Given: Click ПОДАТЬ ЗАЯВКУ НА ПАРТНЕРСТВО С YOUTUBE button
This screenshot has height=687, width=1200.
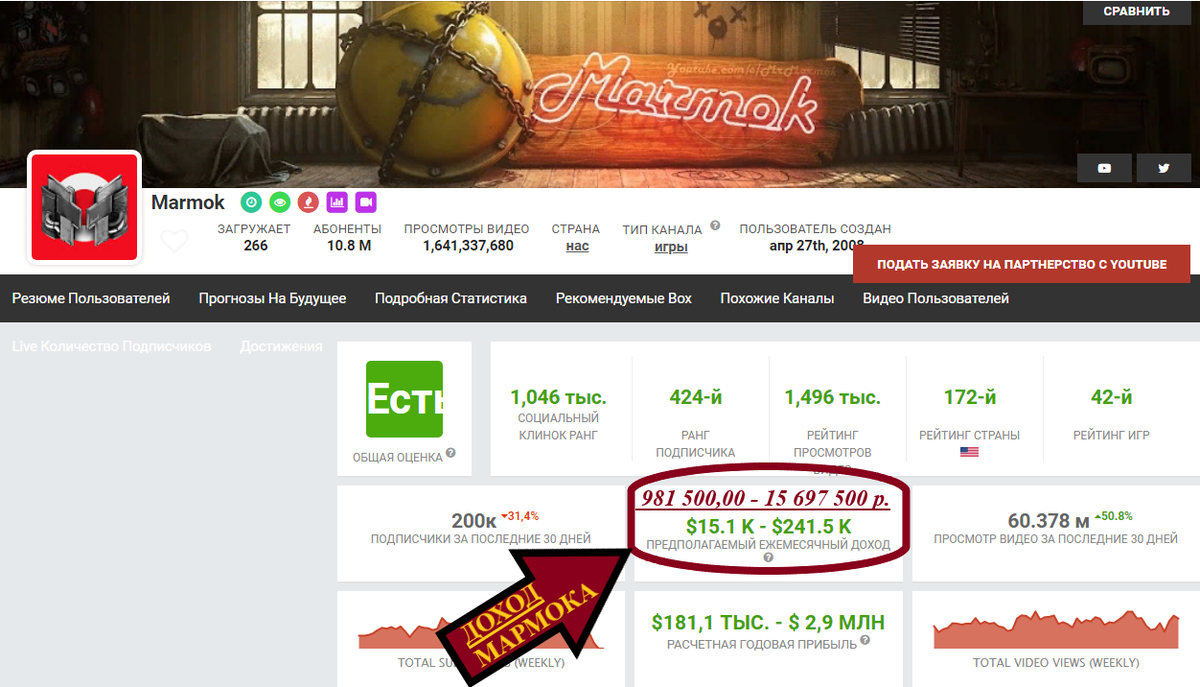Looking at the screenshot, I should point(1022,265).
